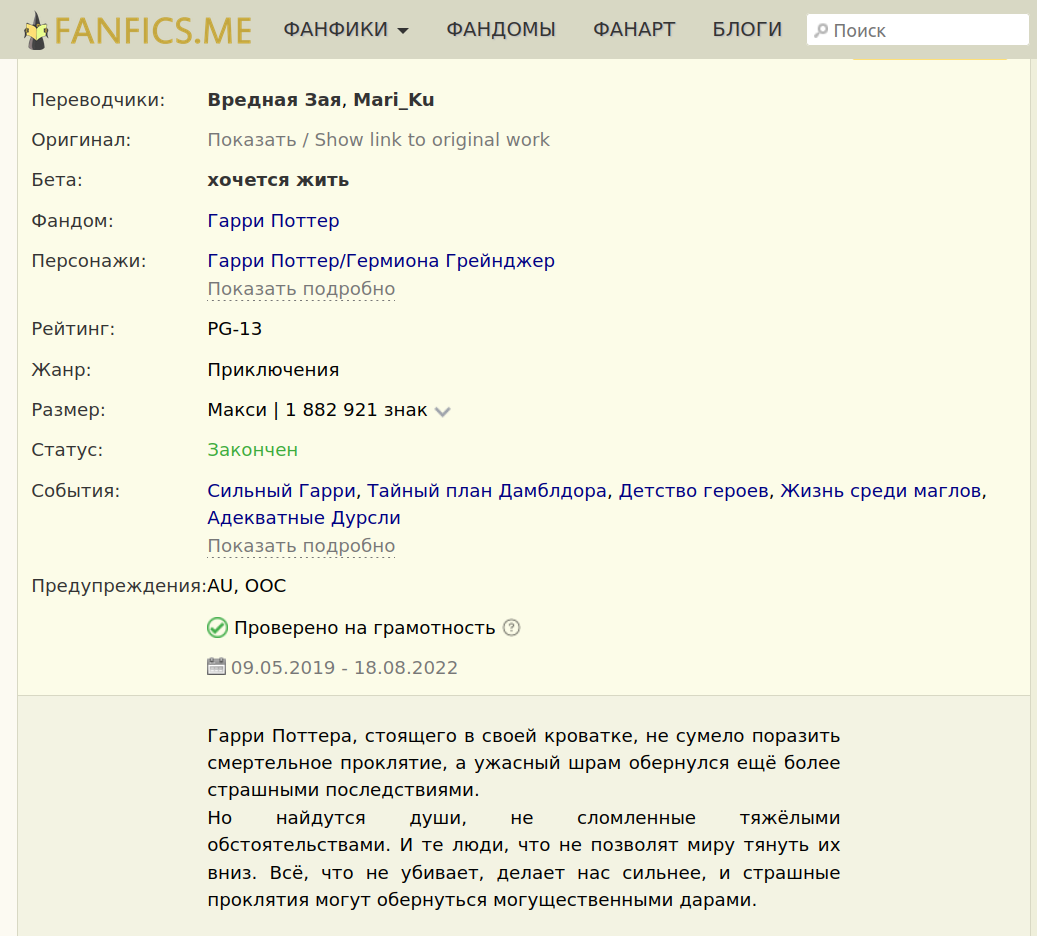1037x936 pixels.
Task: Show link to original work
Action: pos(378,140)
